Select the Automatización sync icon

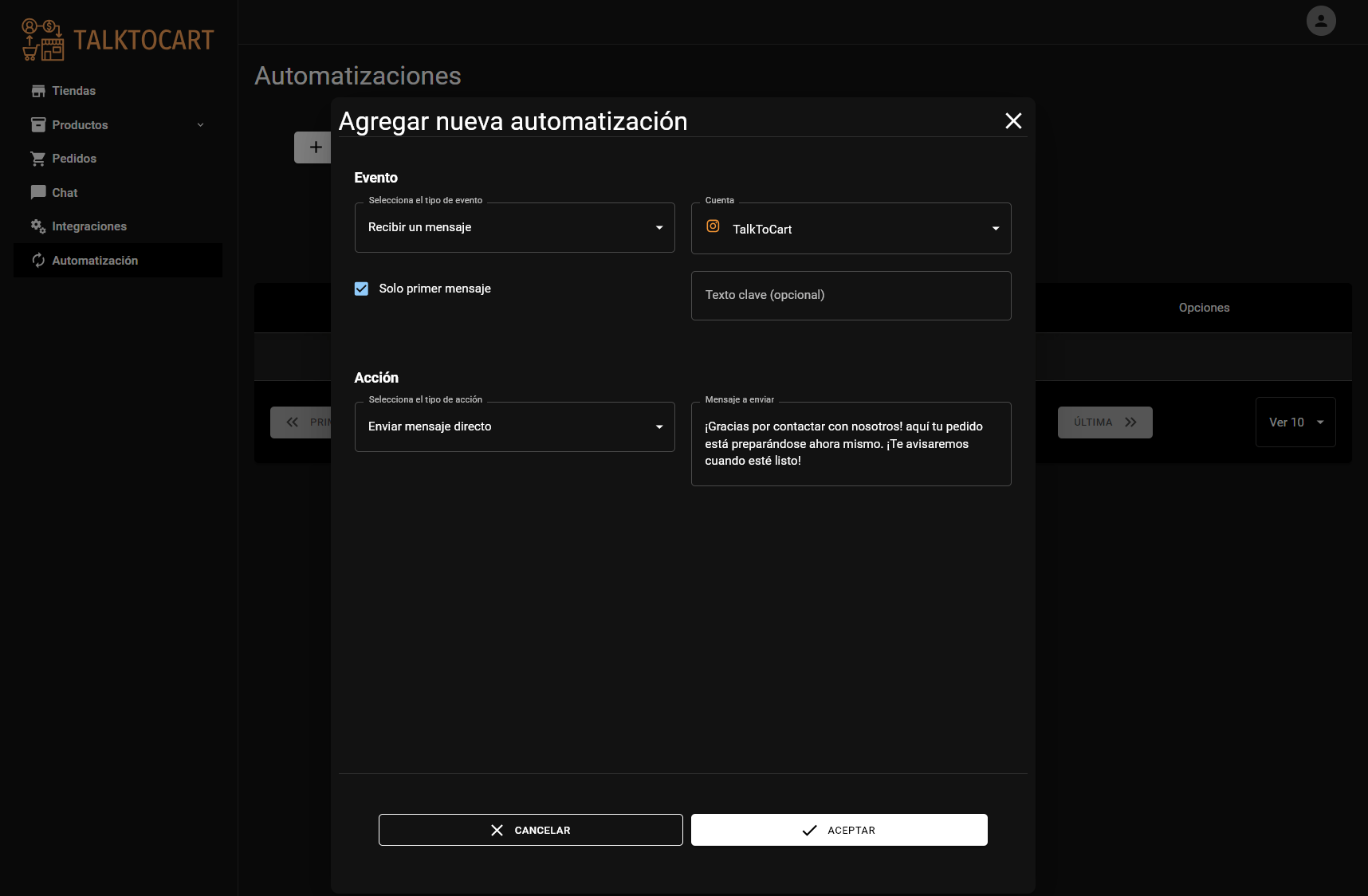tap(37, 260)
